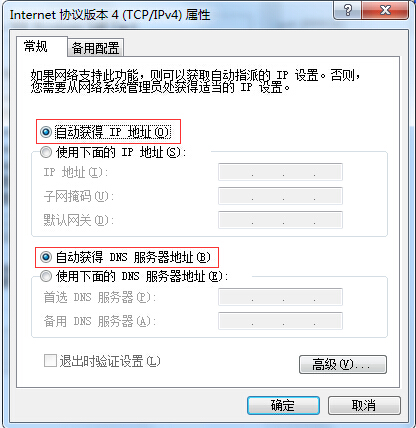This screenshot has width=416, height=428.
Task: Confirm with the 确定 button
Action: coord(283,405)
